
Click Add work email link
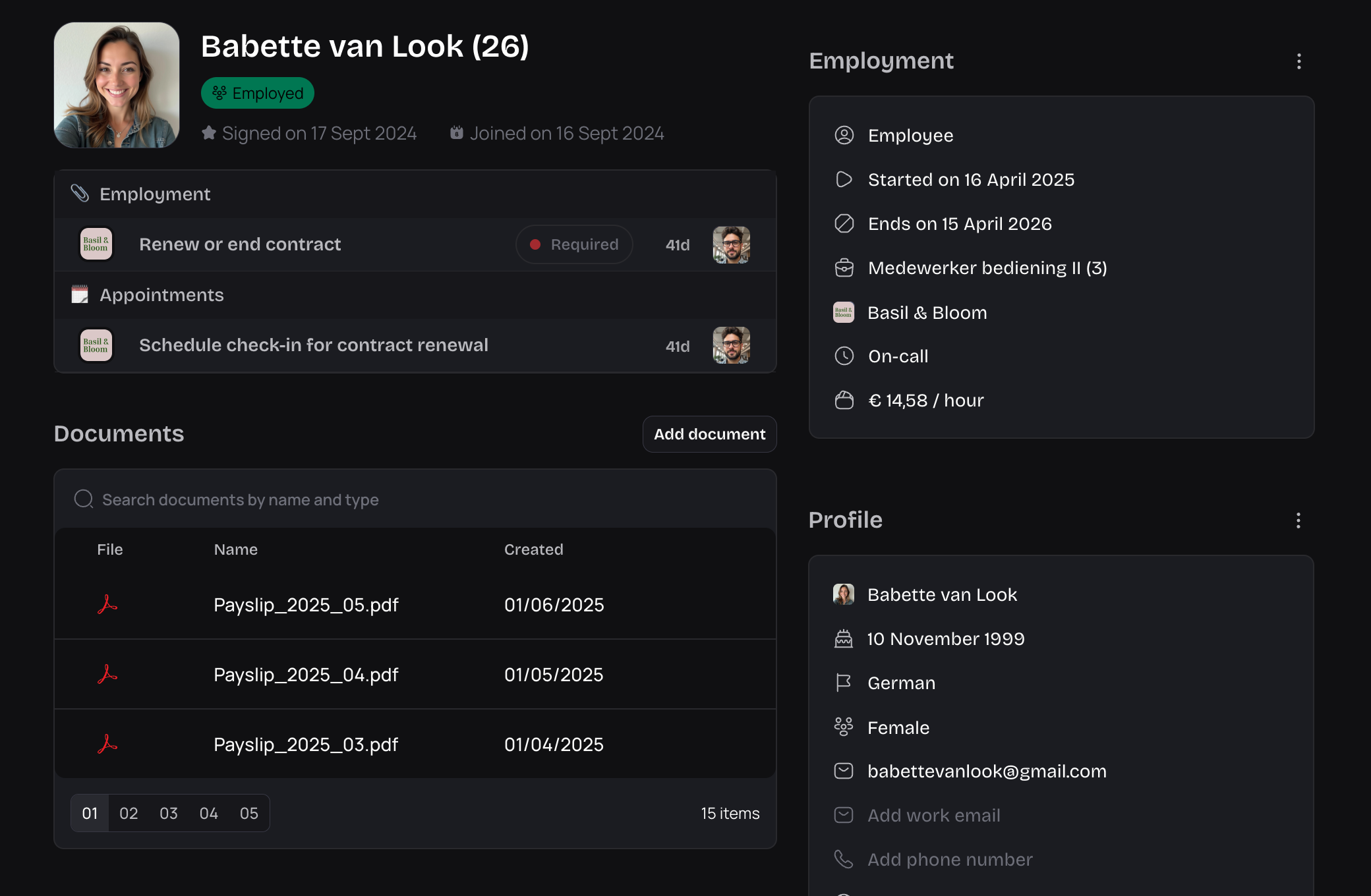933,815
